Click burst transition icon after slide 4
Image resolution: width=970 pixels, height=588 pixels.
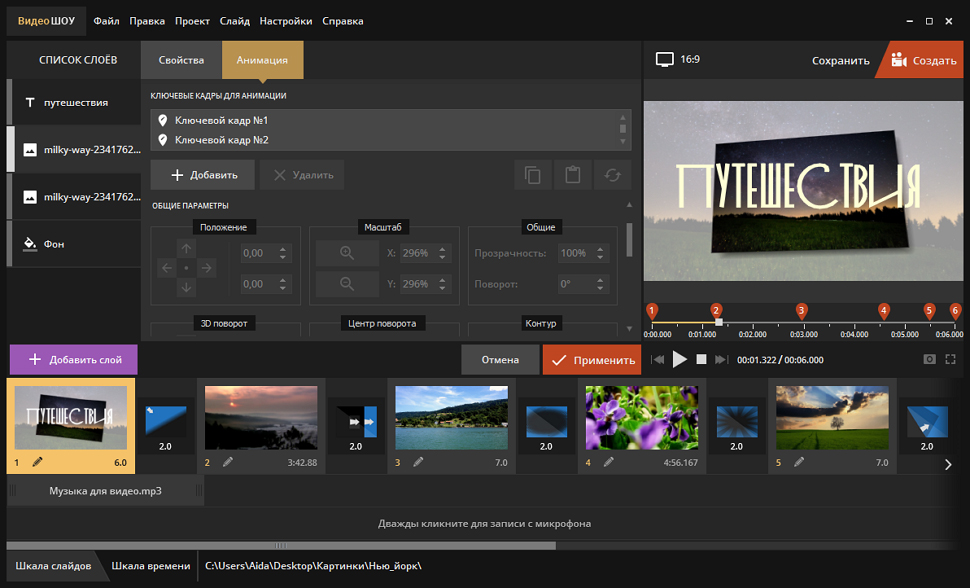pos(737,422)
